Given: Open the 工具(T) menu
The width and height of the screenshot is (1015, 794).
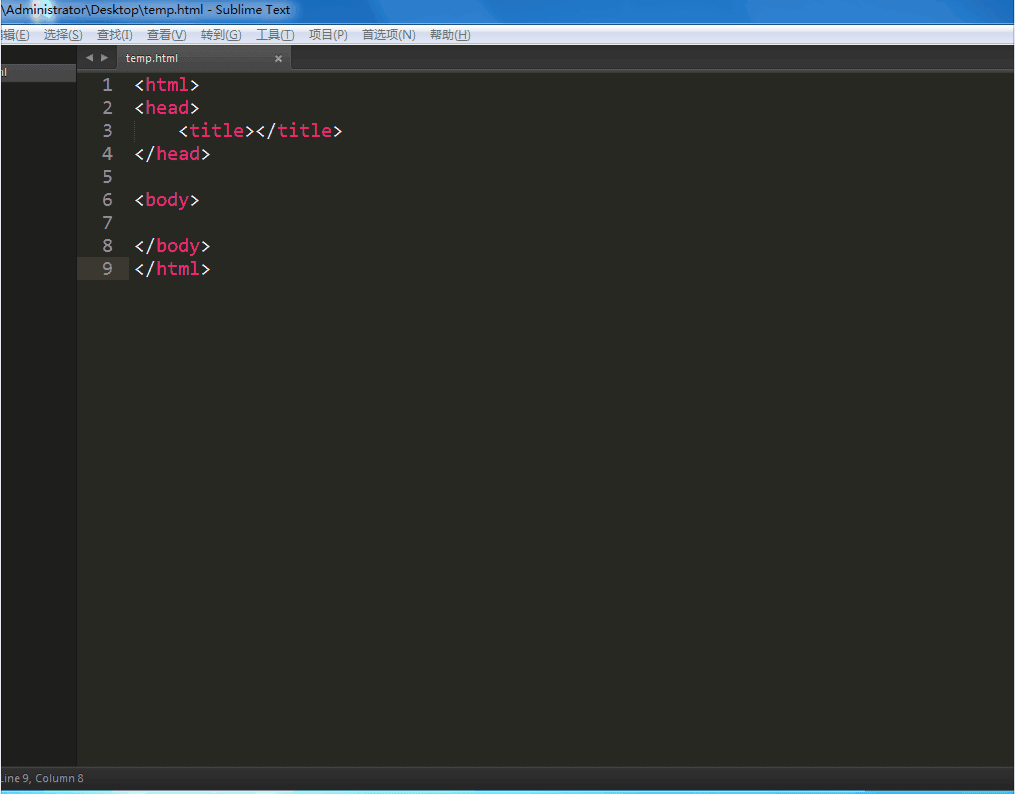Looking at the screenshot, I should pyautogui.click(x=274, y=35).
